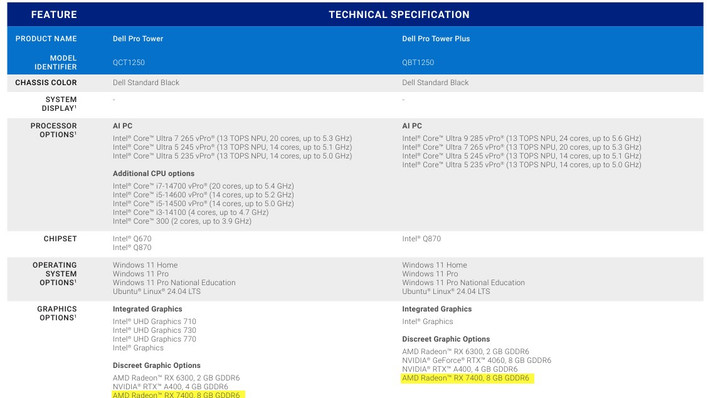708x398 pixels.
Task: Select the Dell Pro Tower product name
Action: pos(138,39)
